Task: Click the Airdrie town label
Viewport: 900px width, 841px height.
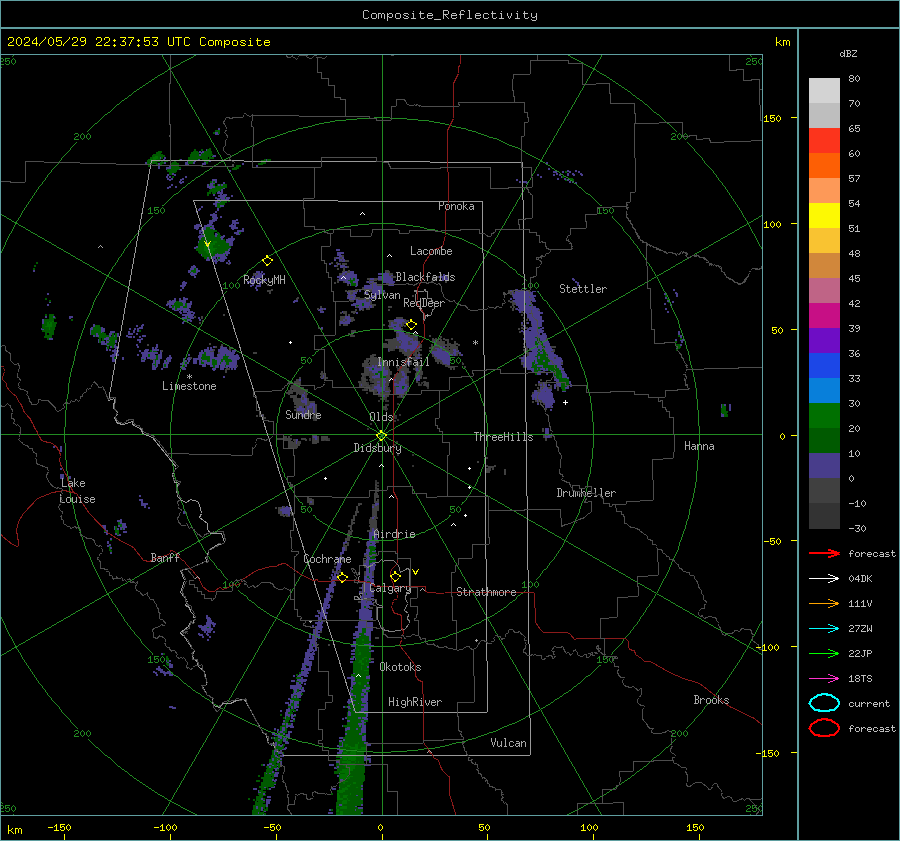Action: tap(394, 534)
